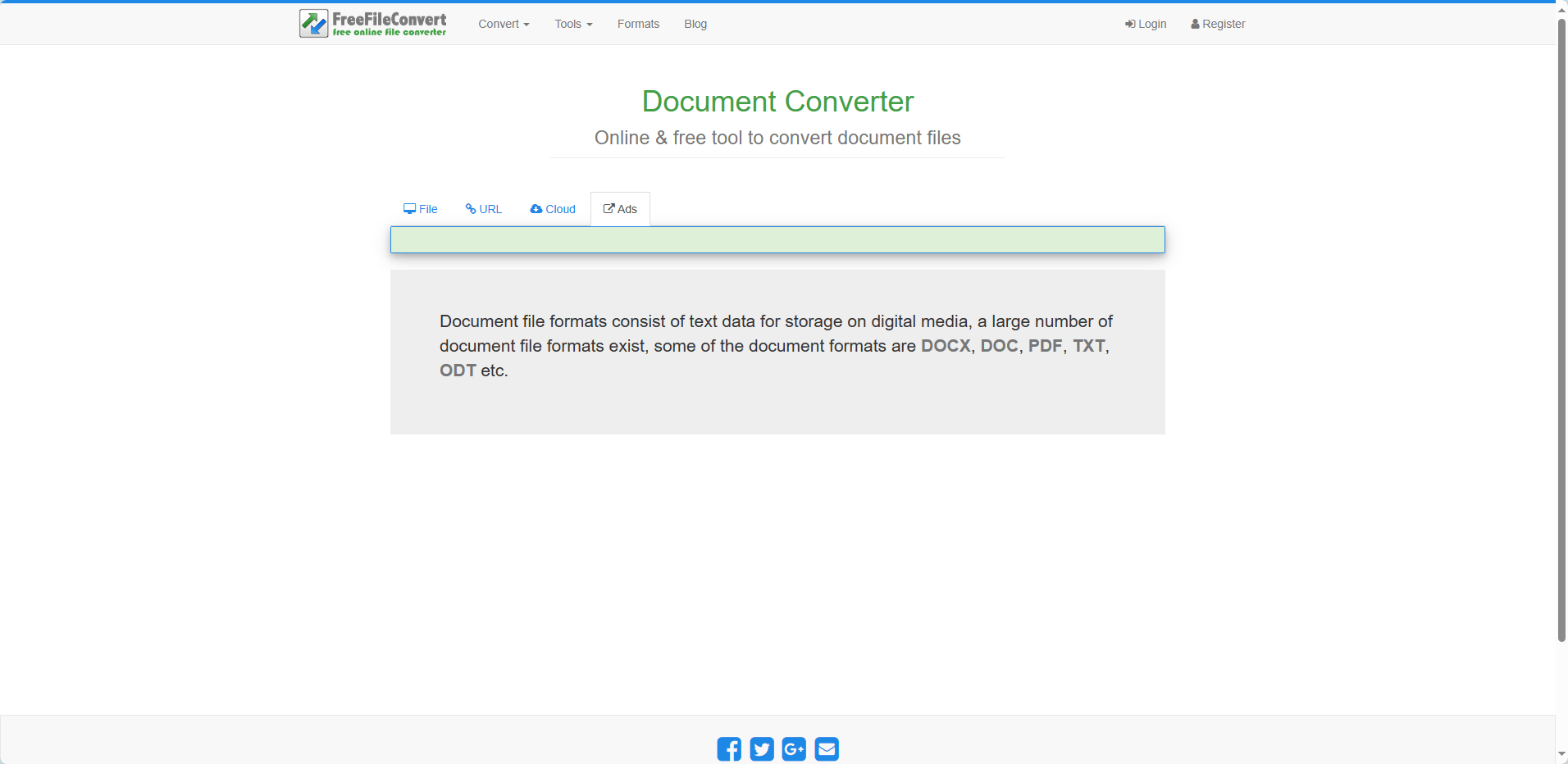Switch to the Cloud tab

(x=553, y=209)
